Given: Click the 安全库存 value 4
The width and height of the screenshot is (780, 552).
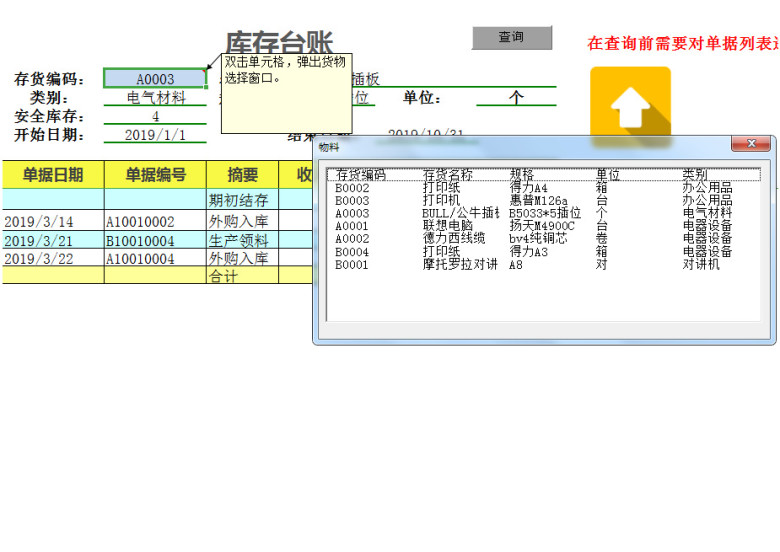Looking at the screenshot, I should pos(155,116).
